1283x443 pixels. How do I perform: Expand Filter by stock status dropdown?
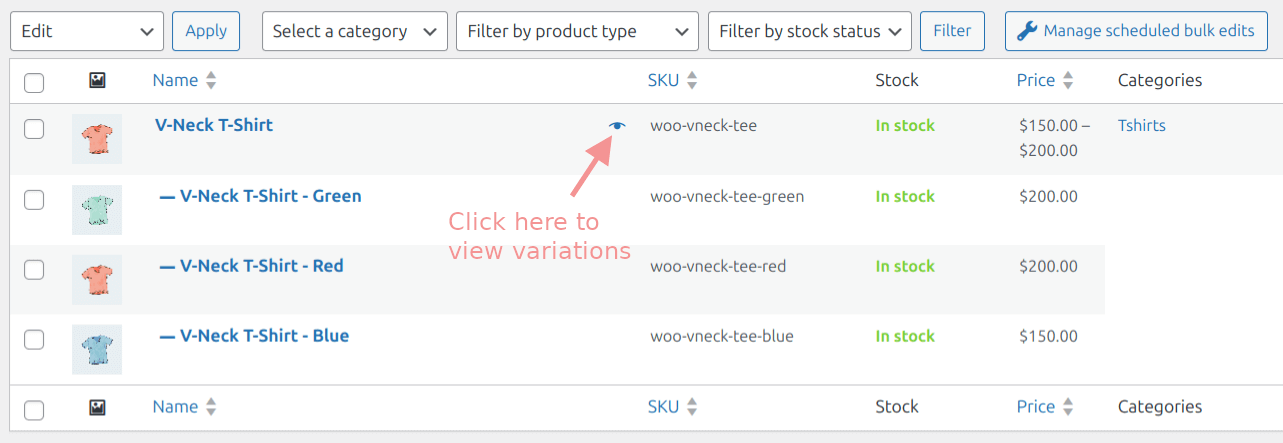[x=809, y=31]
